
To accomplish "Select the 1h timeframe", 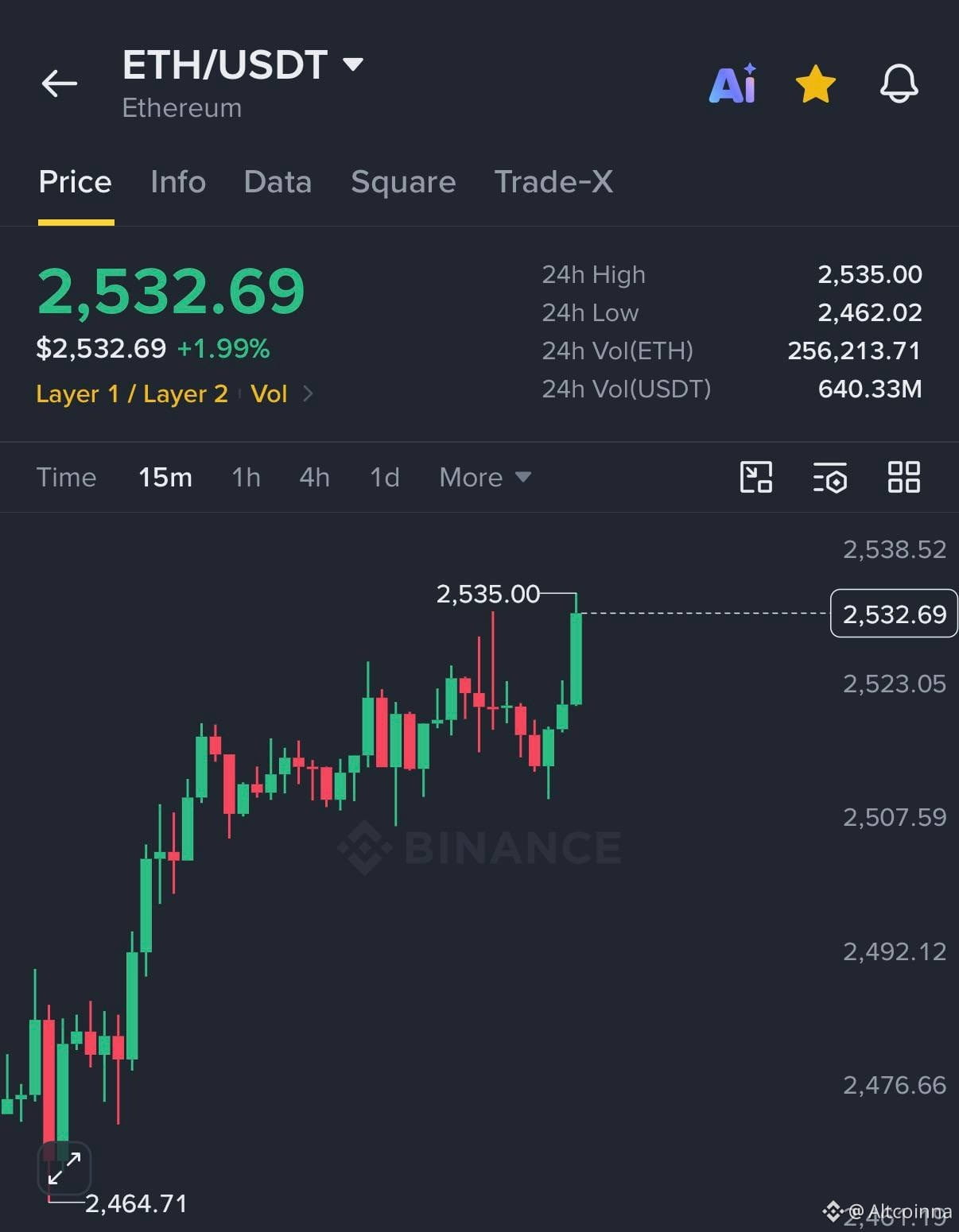I will (x=246, y=477).
